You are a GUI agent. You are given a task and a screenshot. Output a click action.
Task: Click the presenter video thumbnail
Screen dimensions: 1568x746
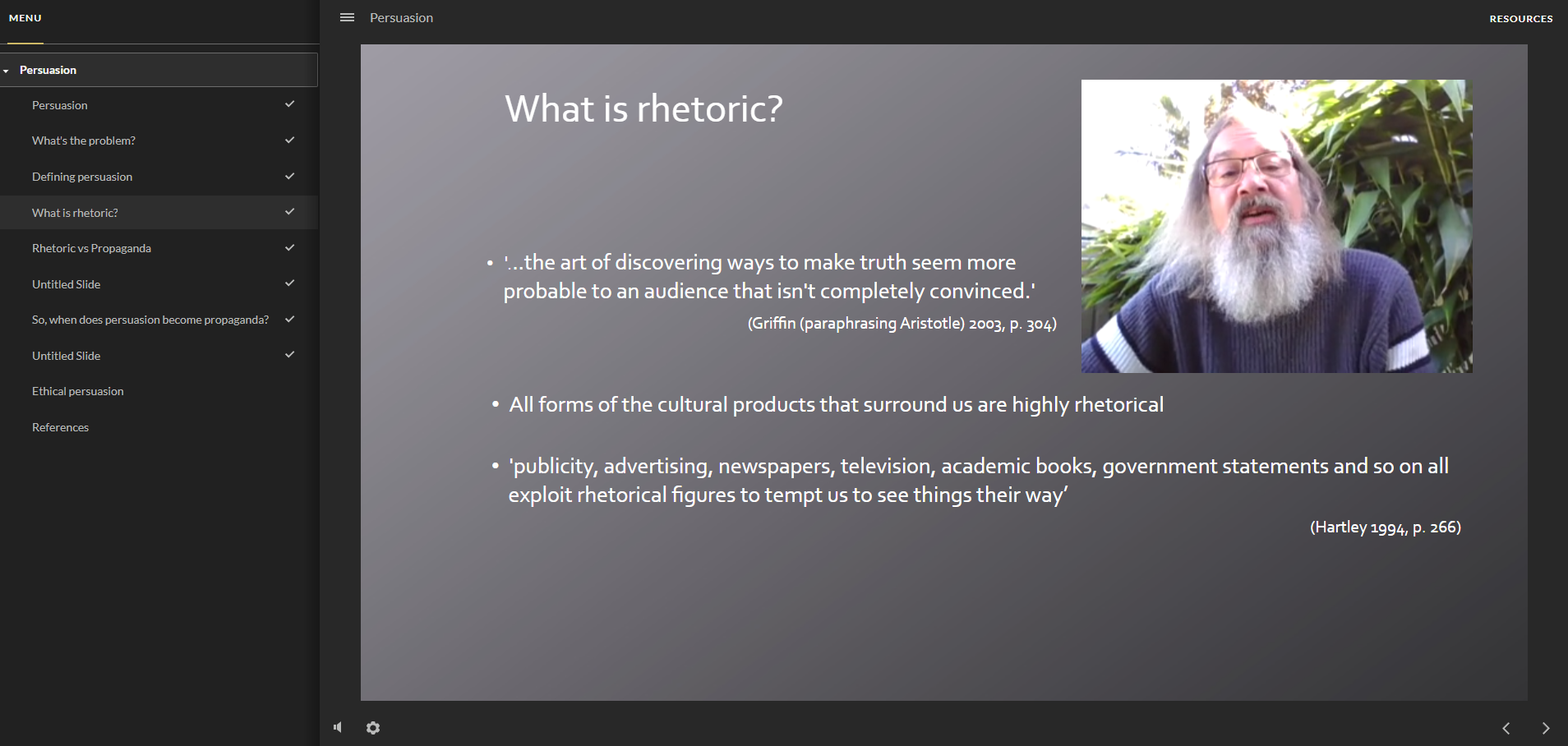click(x=1276, y=226)
